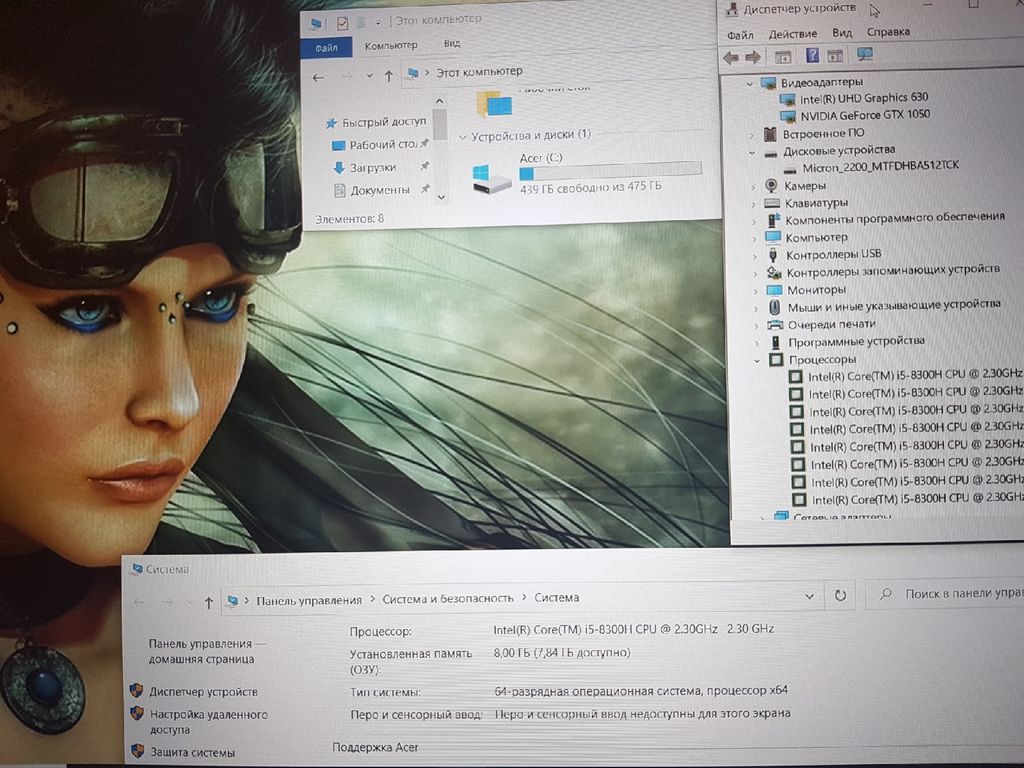Collapse the Процессоры tree node
Image resolution: width=1024 pixels, height=768 pixels.
click(x=758, y=360)
